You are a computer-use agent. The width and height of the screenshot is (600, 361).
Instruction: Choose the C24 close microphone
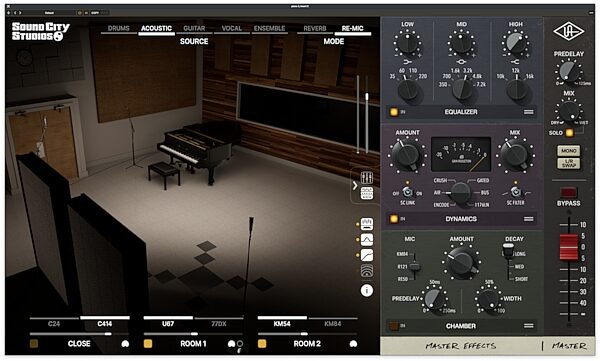click(54, 322)
